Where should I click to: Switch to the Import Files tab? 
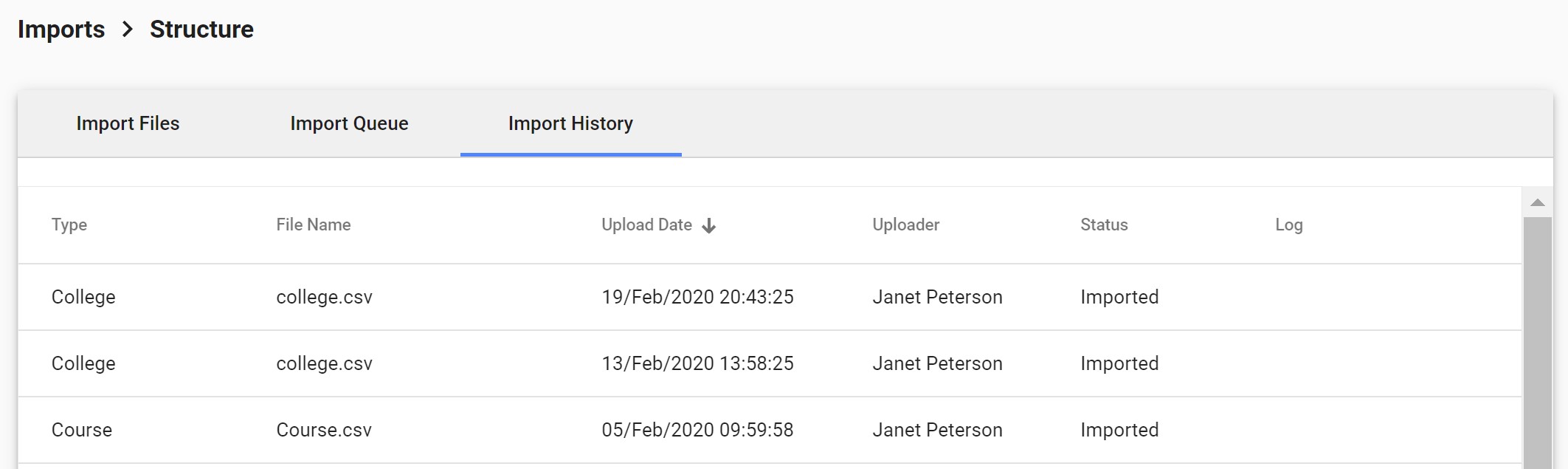coord(128,123)
